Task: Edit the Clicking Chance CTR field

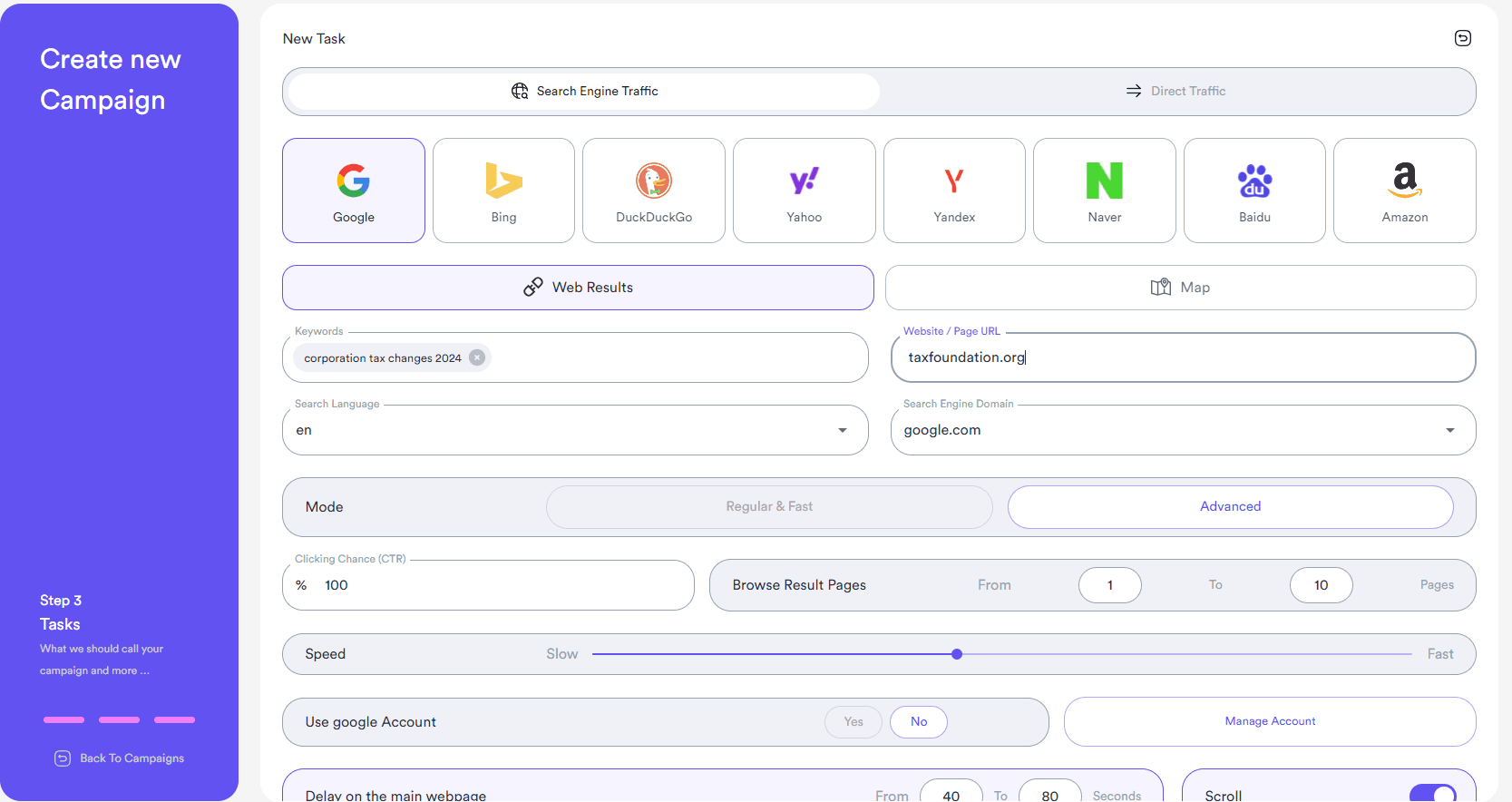Action: coord(488,585)
